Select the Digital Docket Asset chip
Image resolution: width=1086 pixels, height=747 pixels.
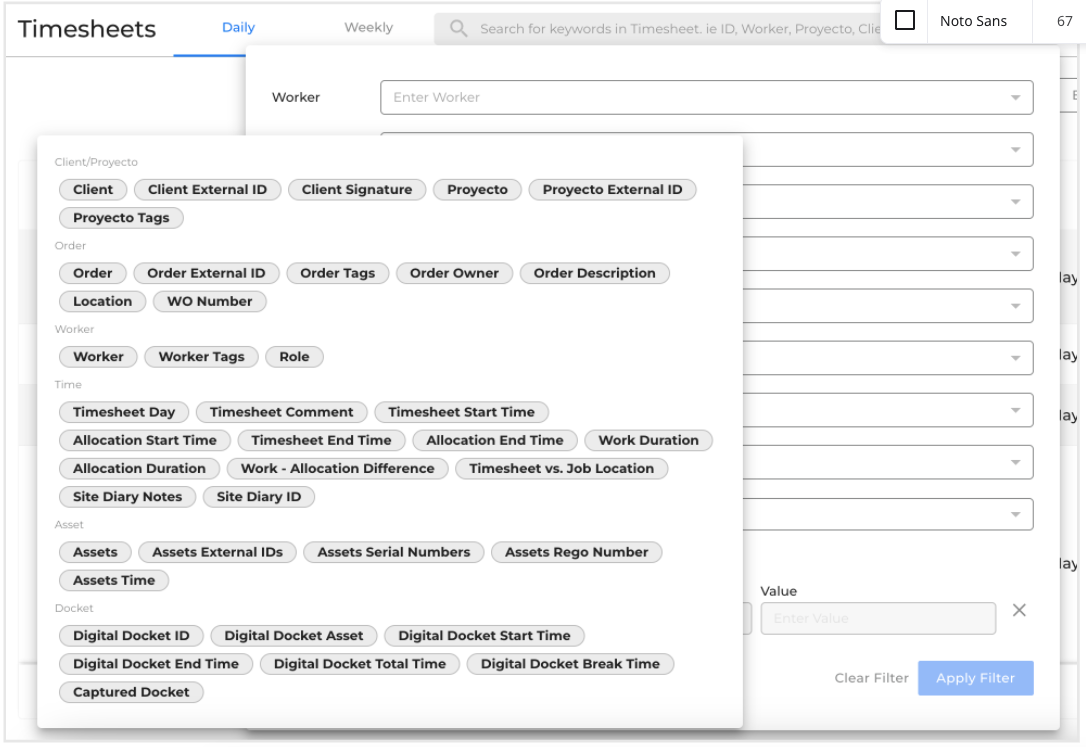[294, 637]
